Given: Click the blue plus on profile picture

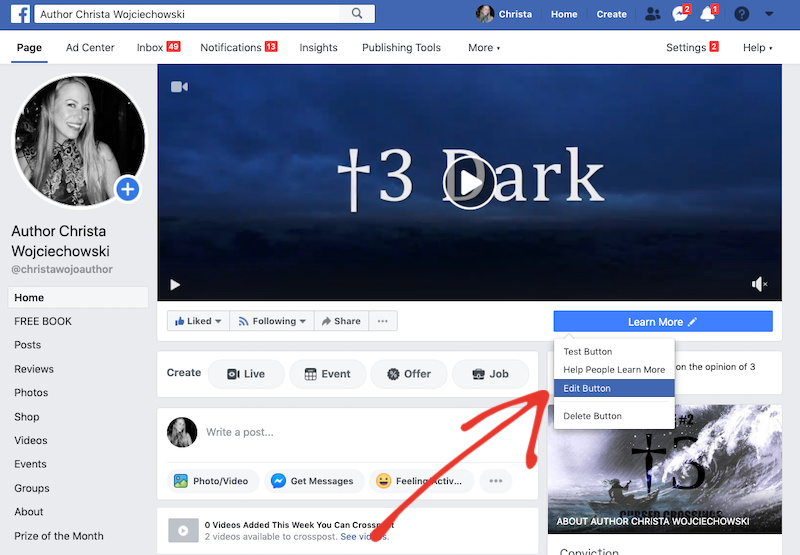Looking at the screenshot, I should (x=128, y=188).
